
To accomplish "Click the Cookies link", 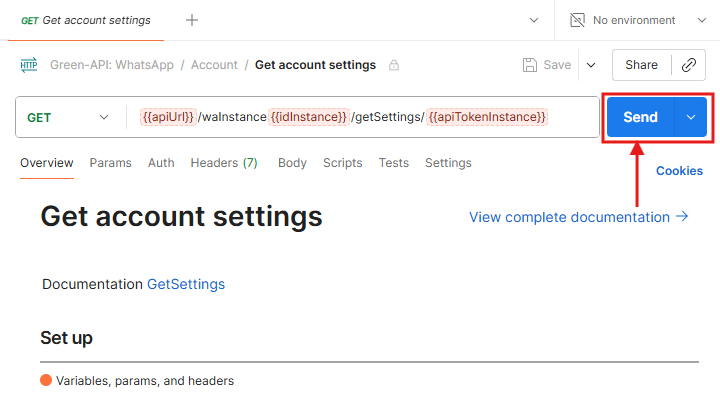I will coord(679,171).
